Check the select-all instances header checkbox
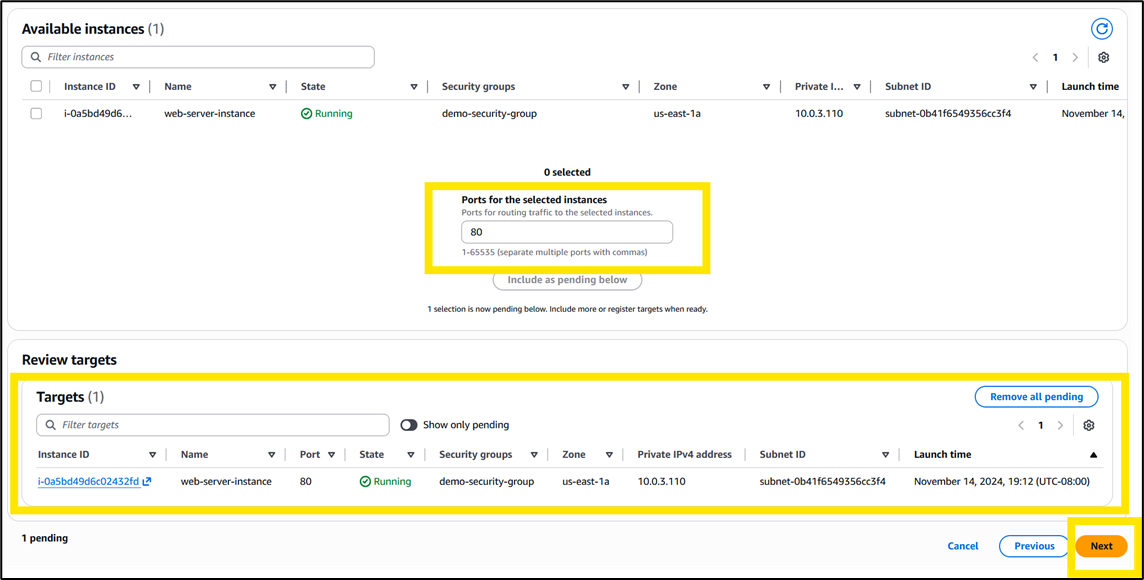 point(36,87)
